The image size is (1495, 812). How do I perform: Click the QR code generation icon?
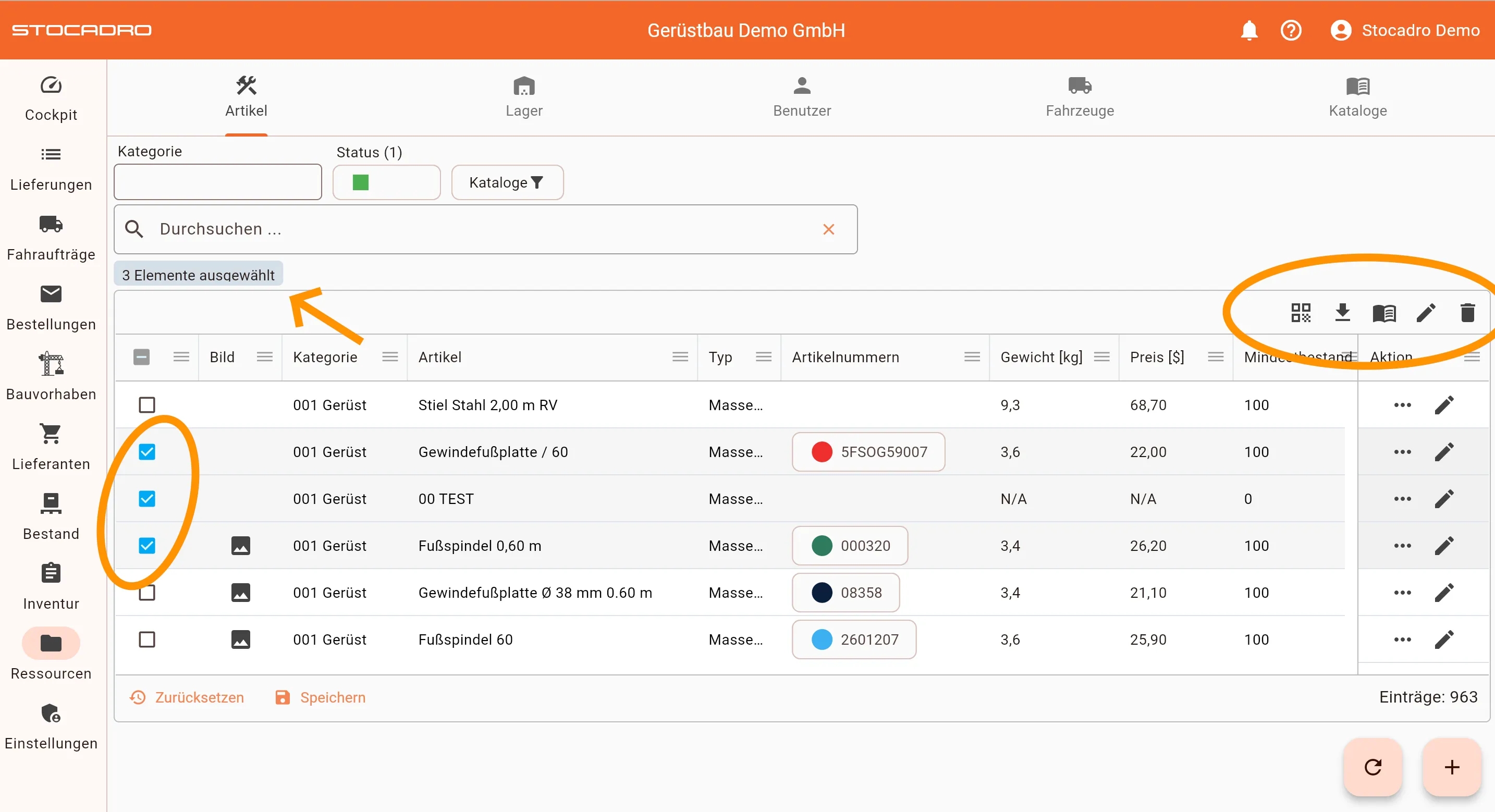click(1301, 313)
